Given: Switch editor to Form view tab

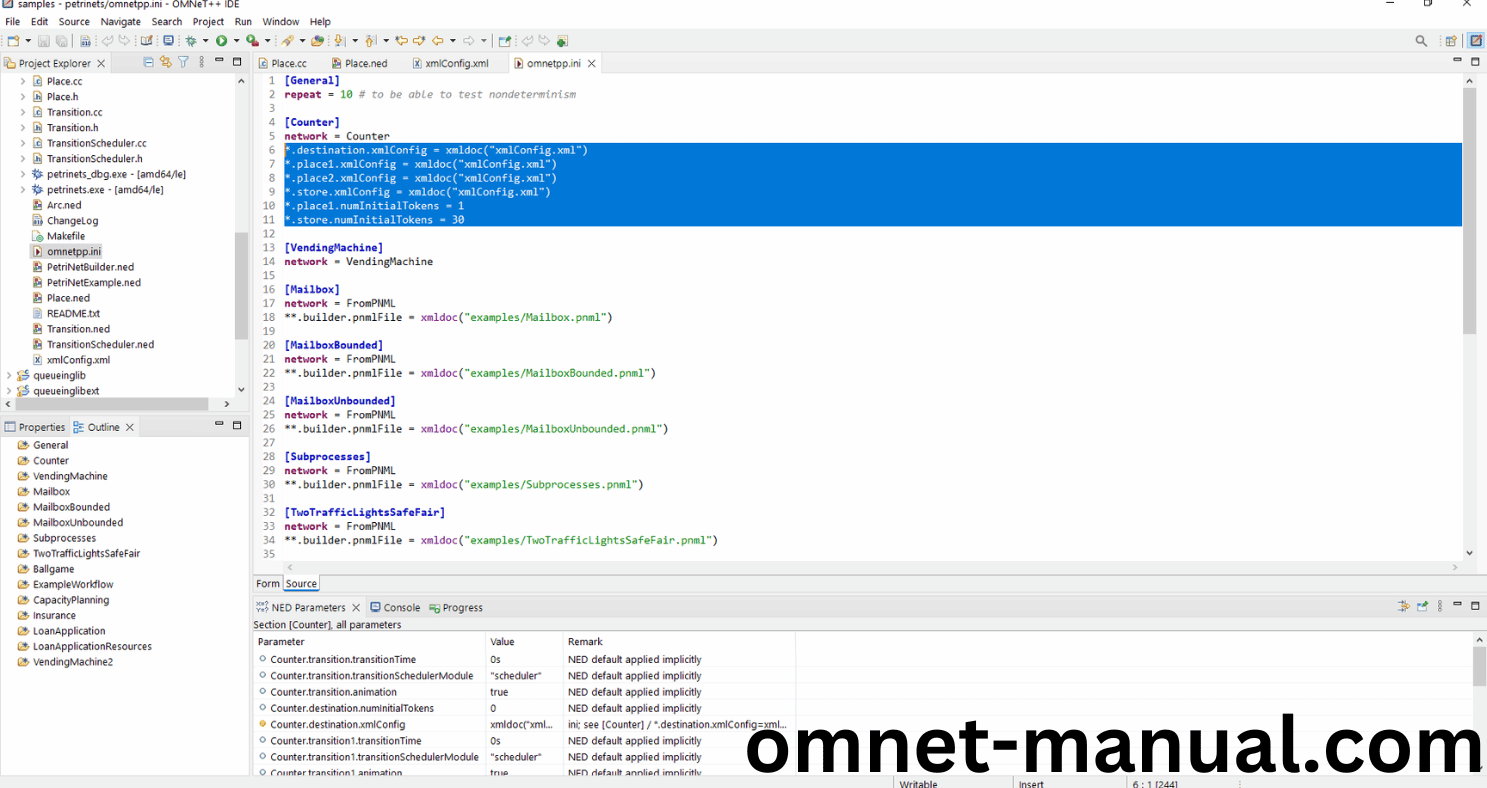Looking at the screenshot, I should [267, 584].
